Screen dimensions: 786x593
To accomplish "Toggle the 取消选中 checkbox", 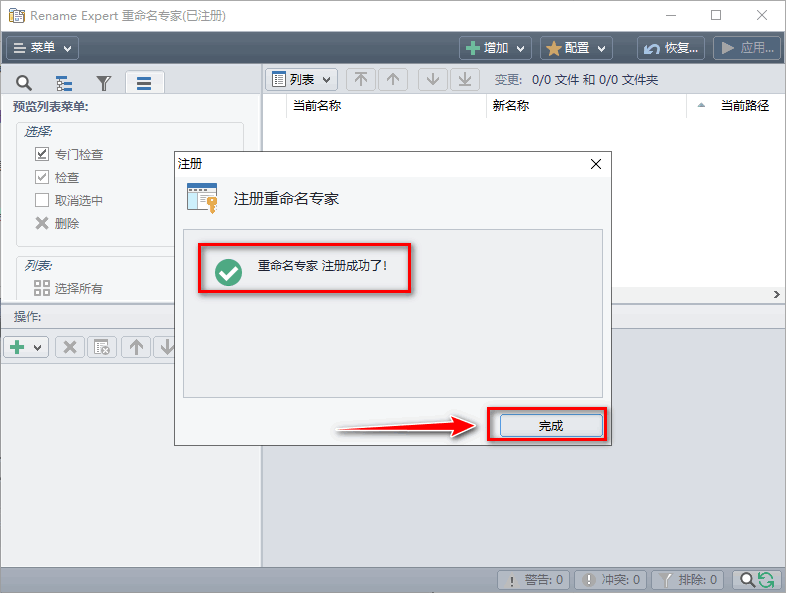I will [x=42, y=200].
